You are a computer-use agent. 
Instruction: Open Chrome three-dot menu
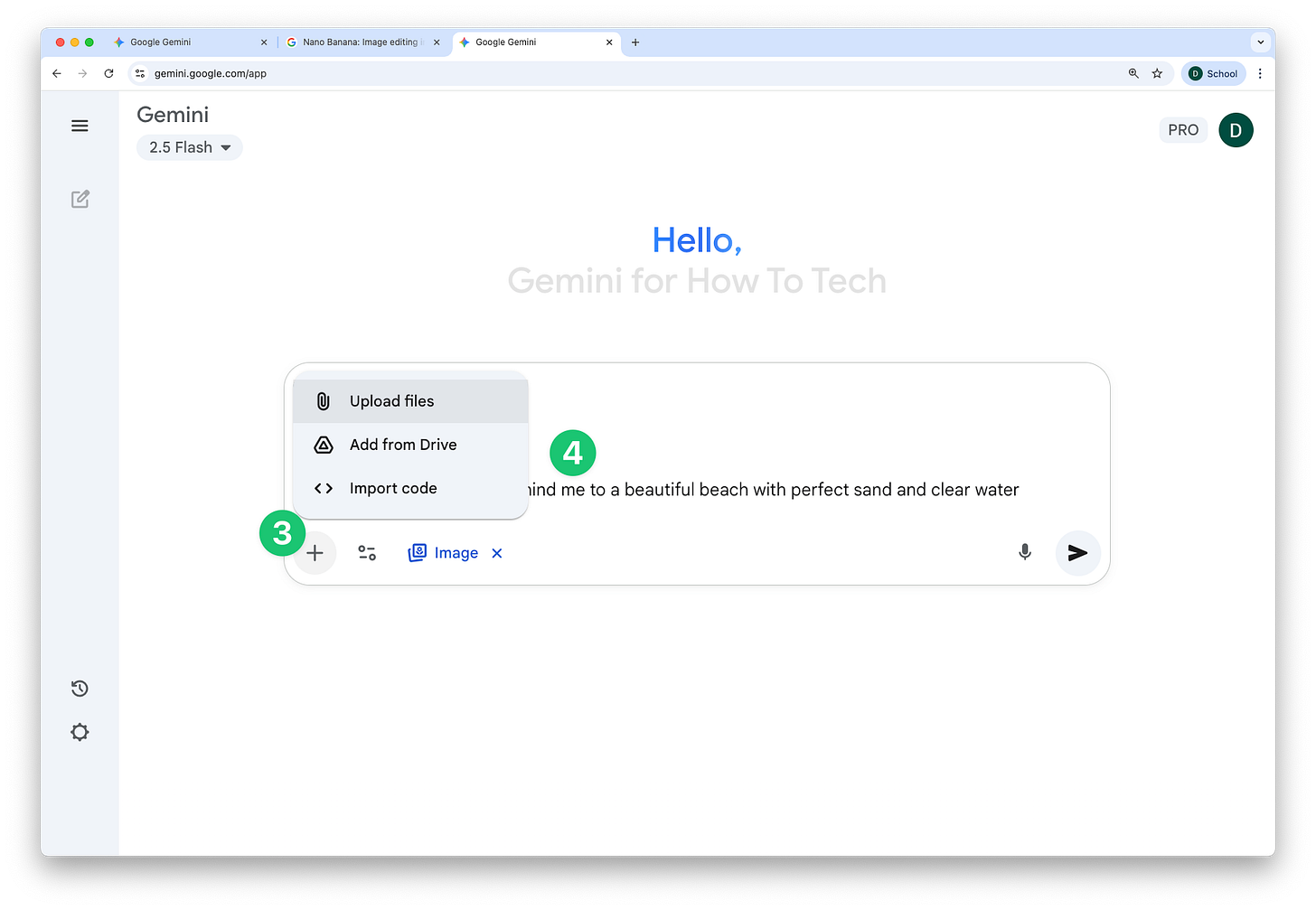[x=1260, y=73]
